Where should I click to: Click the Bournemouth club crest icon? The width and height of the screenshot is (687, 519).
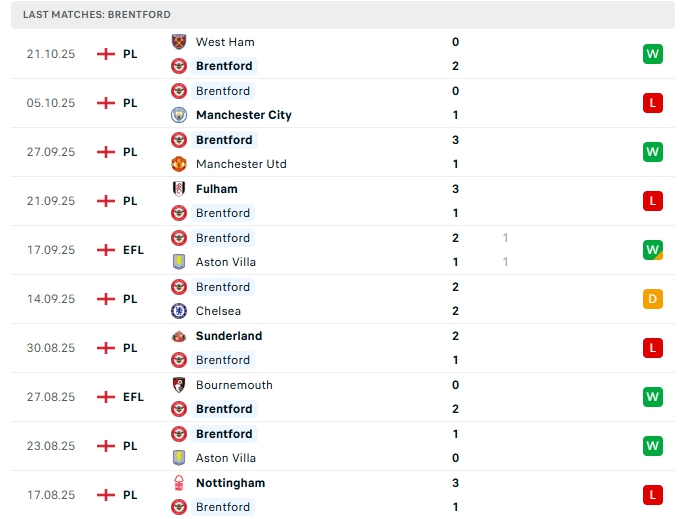tap(180, 385)
